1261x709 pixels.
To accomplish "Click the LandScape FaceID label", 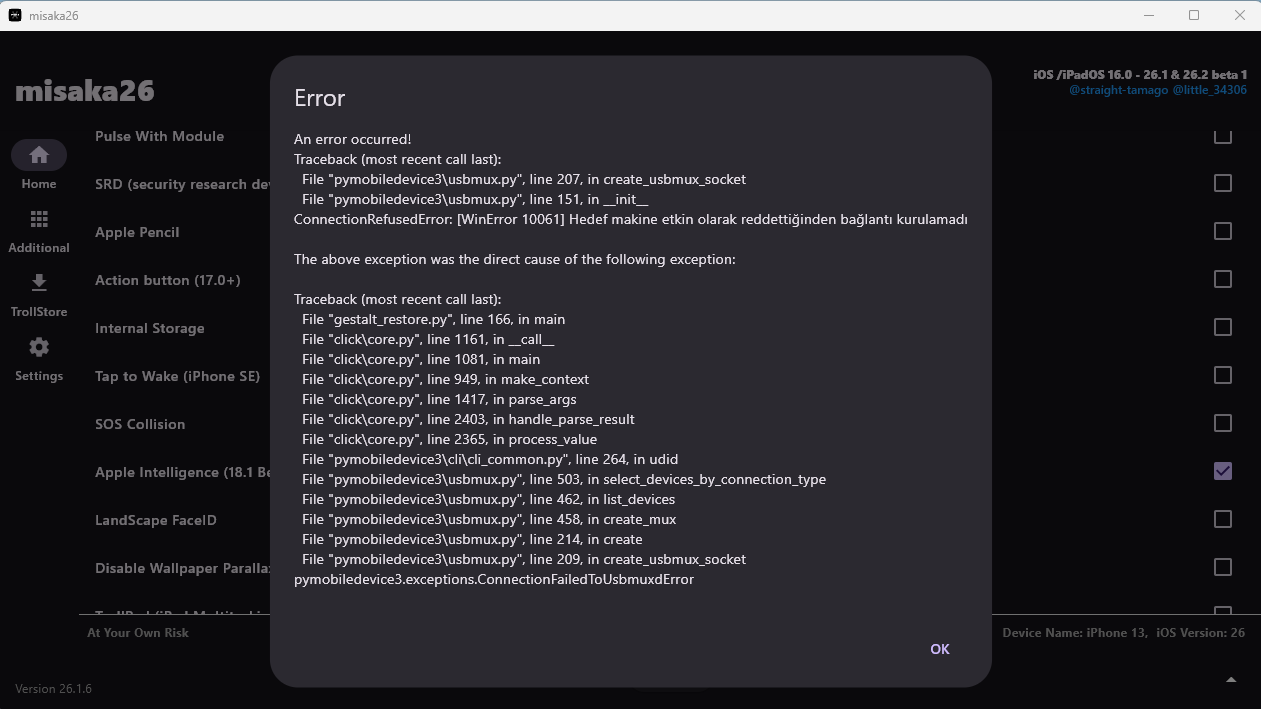I will (156, 520).
